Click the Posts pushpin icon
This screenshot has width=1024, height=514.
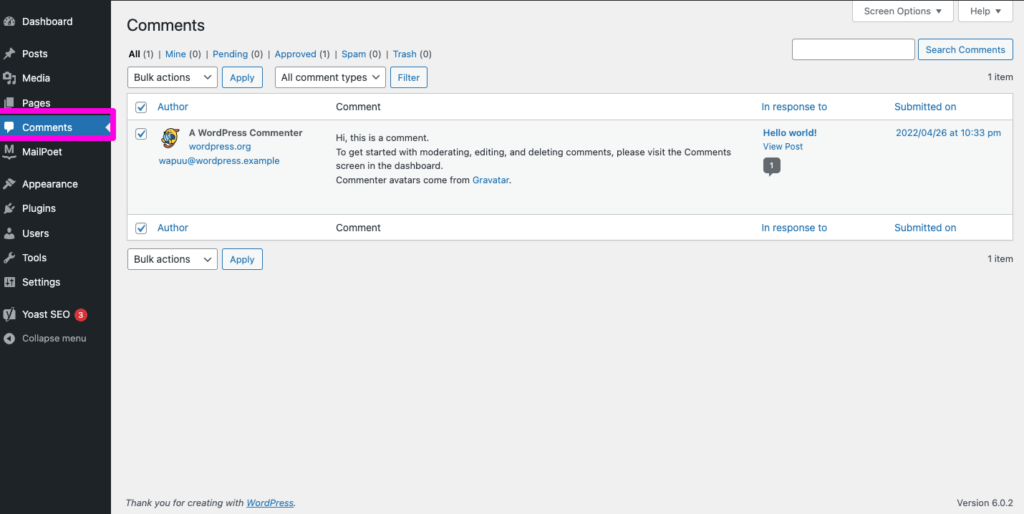[x=8, y=54]
